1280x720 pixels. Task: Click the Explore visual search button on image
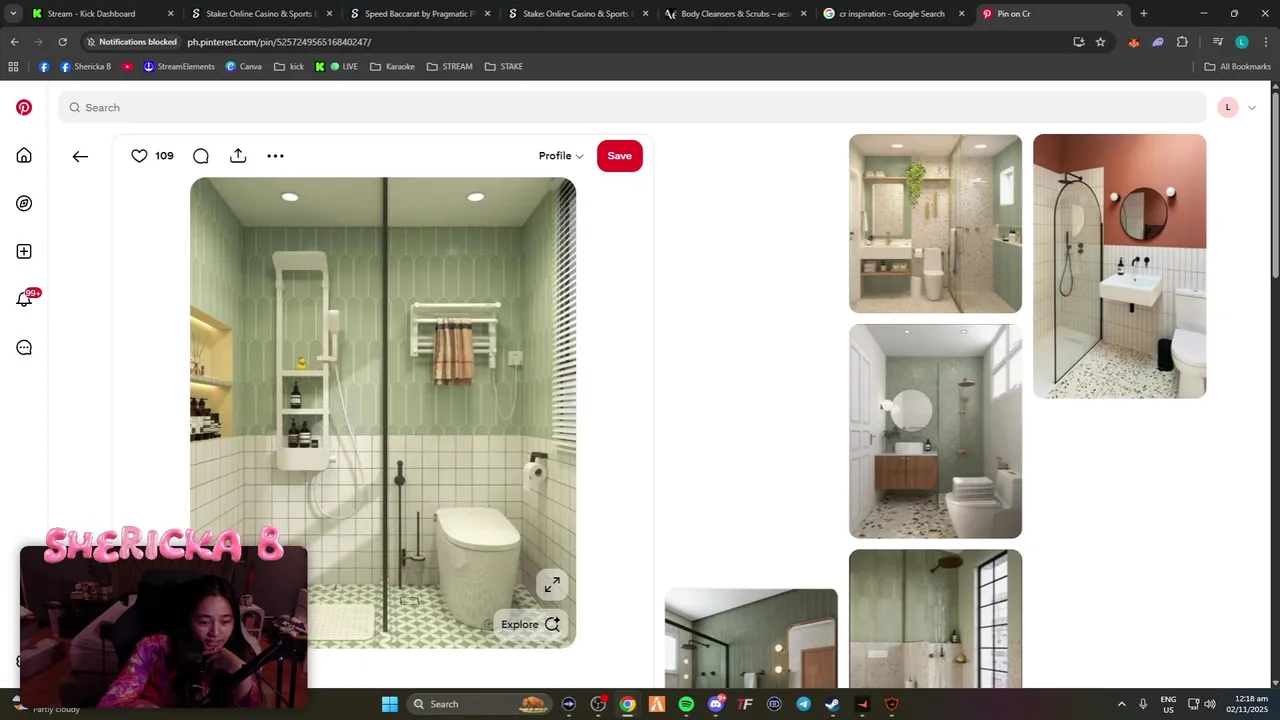[x=531, y=624]
